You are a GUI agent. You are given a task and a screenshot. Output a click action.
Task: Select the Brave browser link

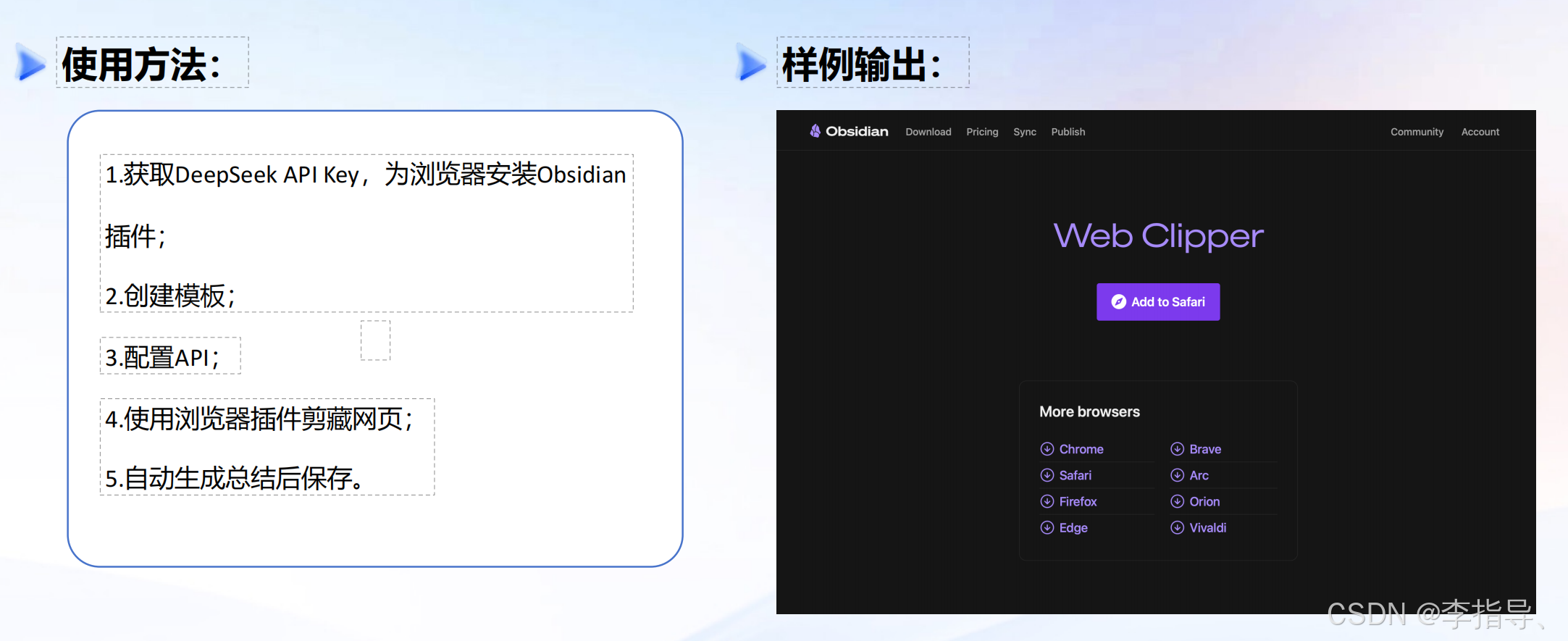(x=1205, y=449)
